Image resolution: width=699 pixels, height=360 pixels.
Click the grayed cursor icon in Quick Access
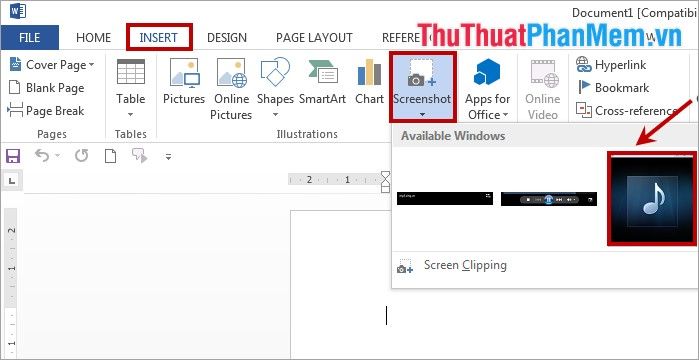click(x=139, y=156)
